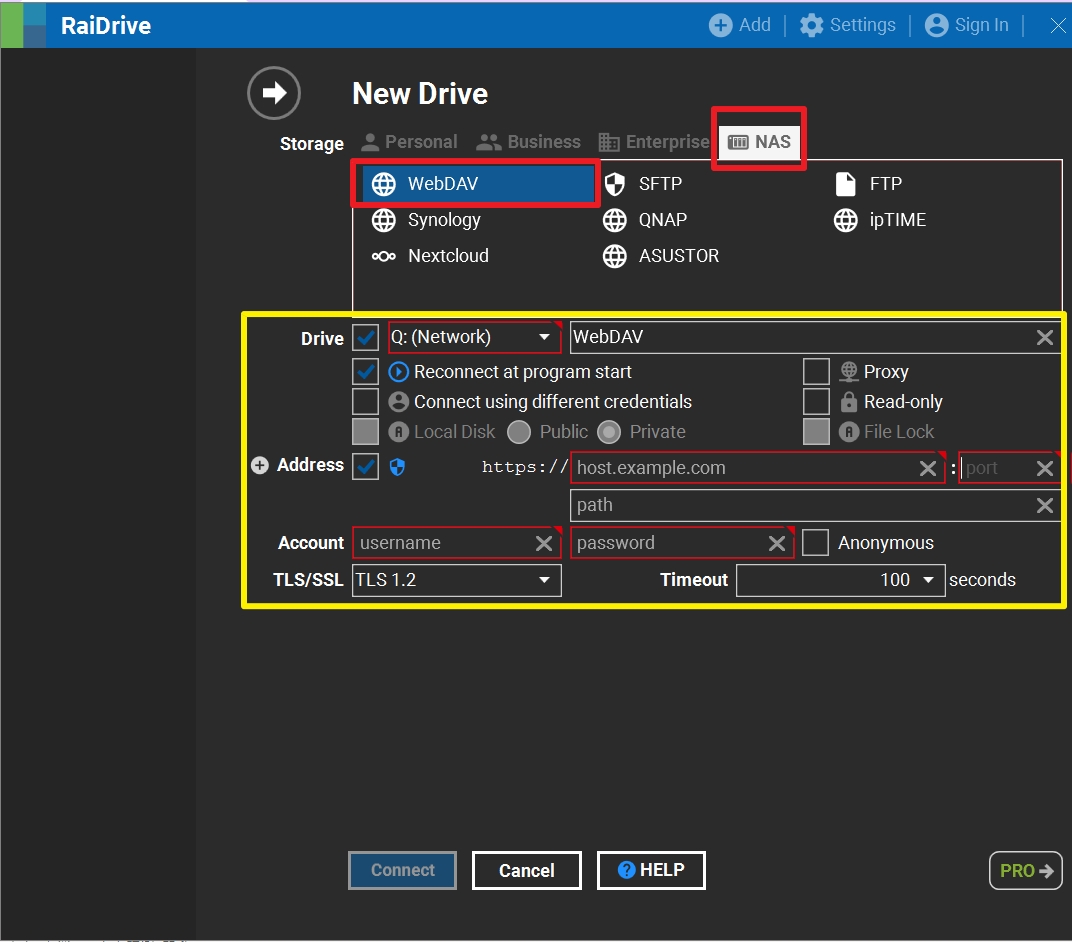The image size is (1072, 942).
Task: Choose the FTP file icon
Action: 846,184
